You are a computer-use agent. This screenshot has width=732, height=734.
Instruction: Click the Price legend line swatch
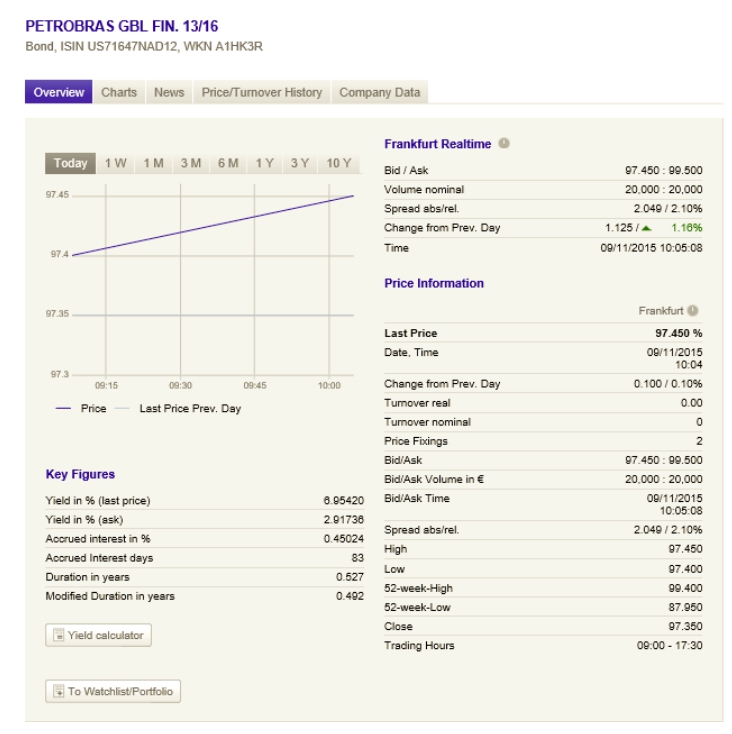coord(63,408)
